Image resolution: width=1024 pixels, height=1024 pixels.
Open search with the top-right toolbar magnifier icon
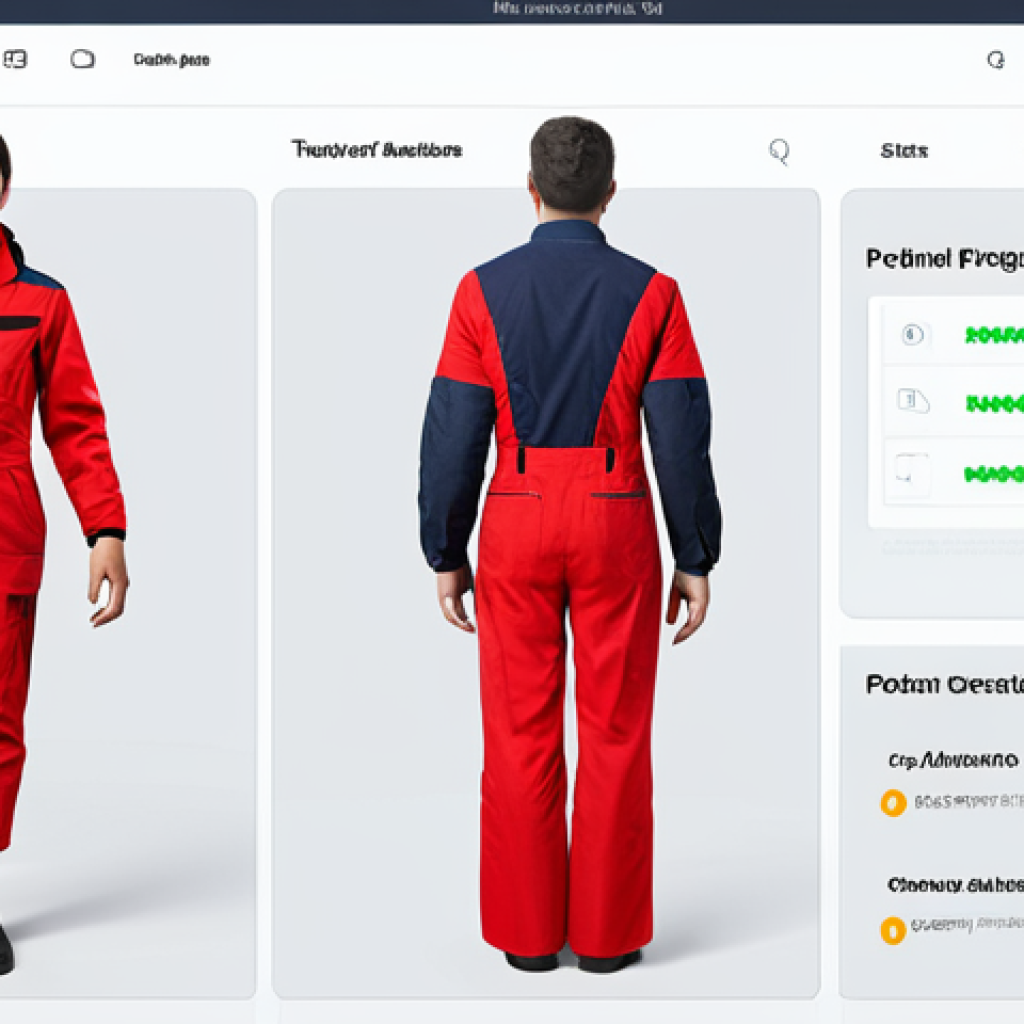(x=995, y=60)
